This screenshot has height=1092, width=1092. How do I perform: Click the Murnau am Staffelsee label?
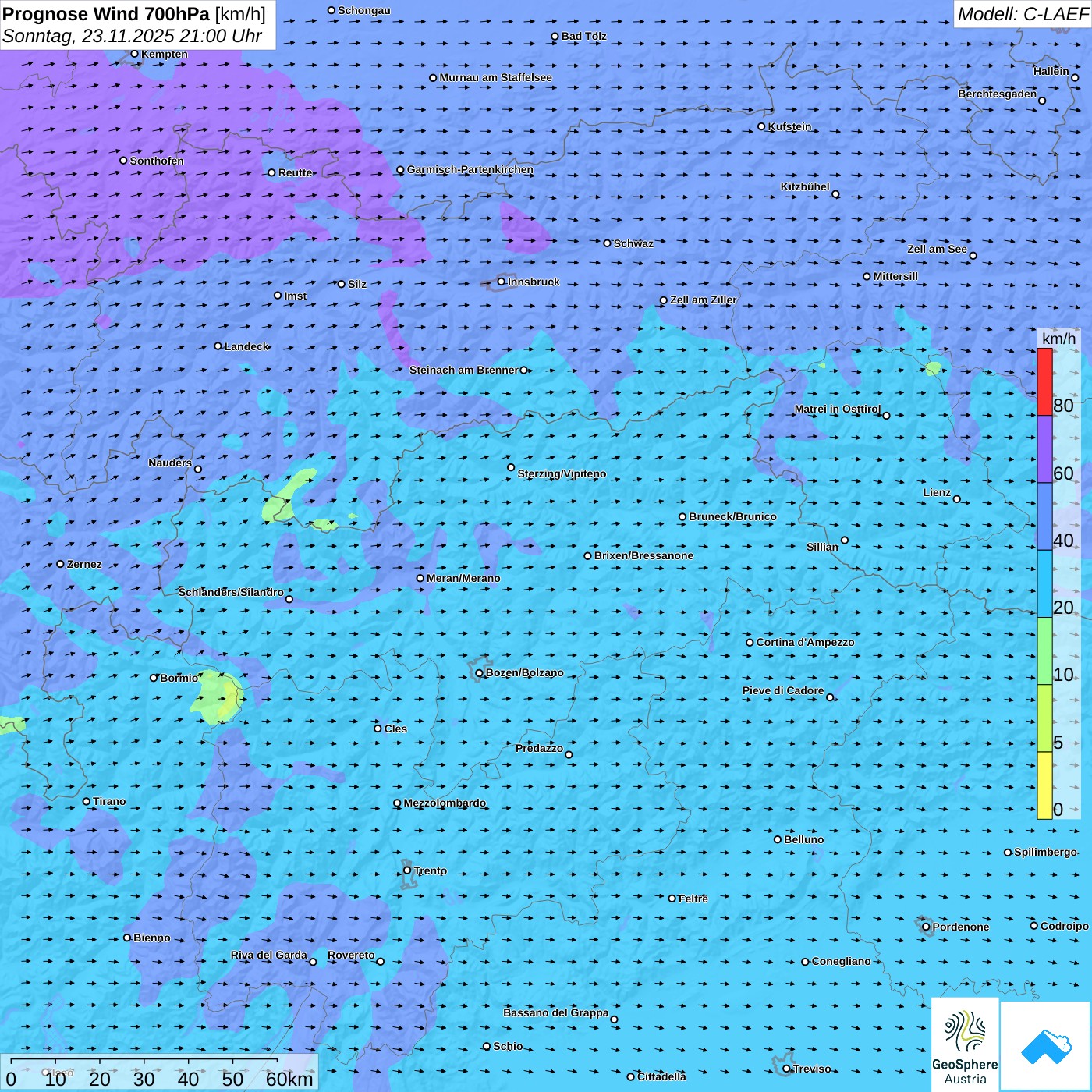[x=495, y=77]
